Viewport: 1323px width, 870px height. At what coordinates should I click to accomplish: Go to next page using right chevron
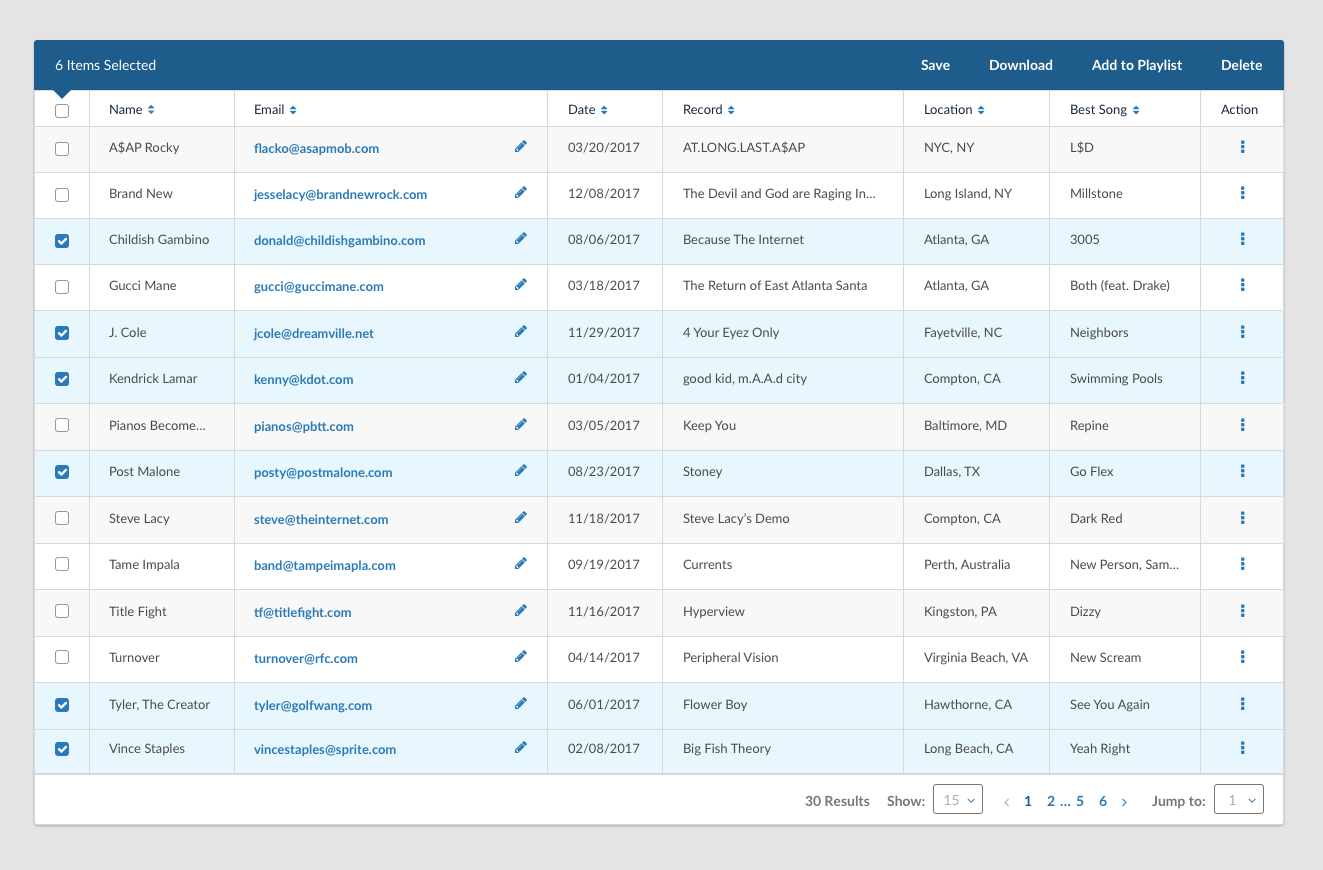pos(1124,802)
